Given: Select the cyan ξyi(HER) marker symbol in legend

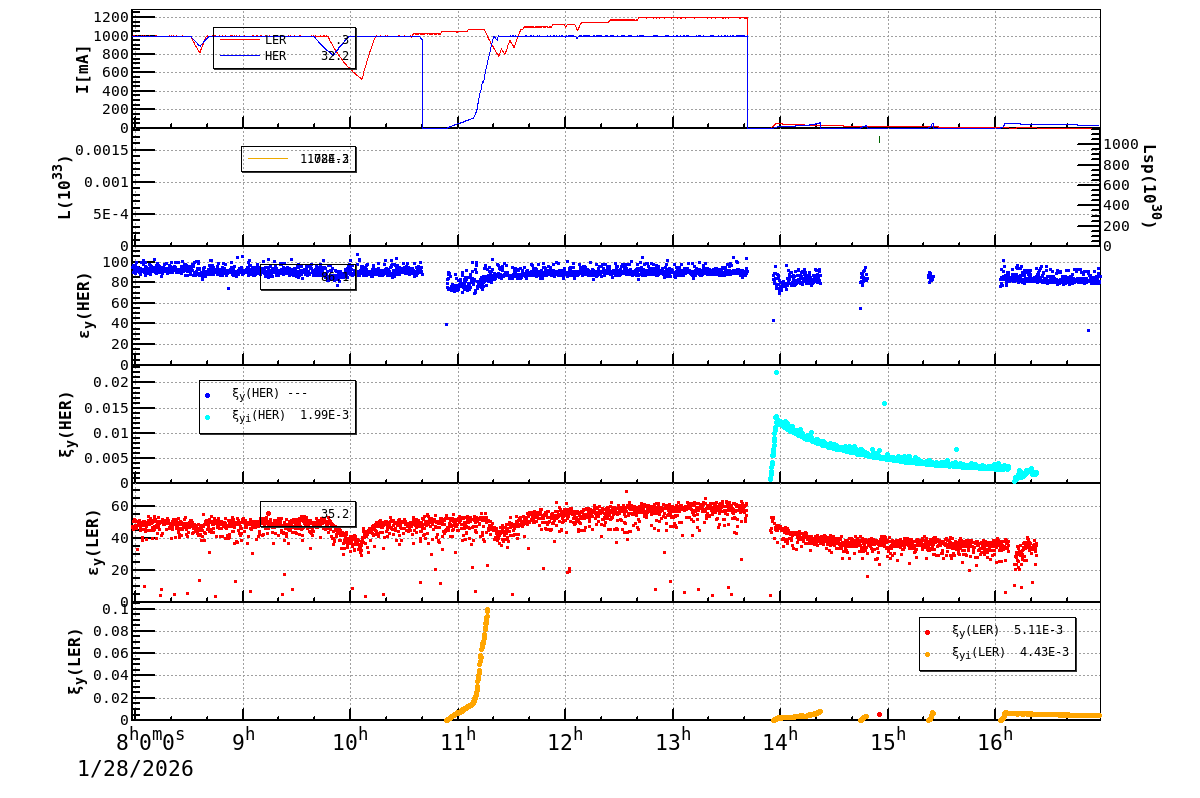Looking at the screenshot, I should pyautogui.click(x=207, y=417).
